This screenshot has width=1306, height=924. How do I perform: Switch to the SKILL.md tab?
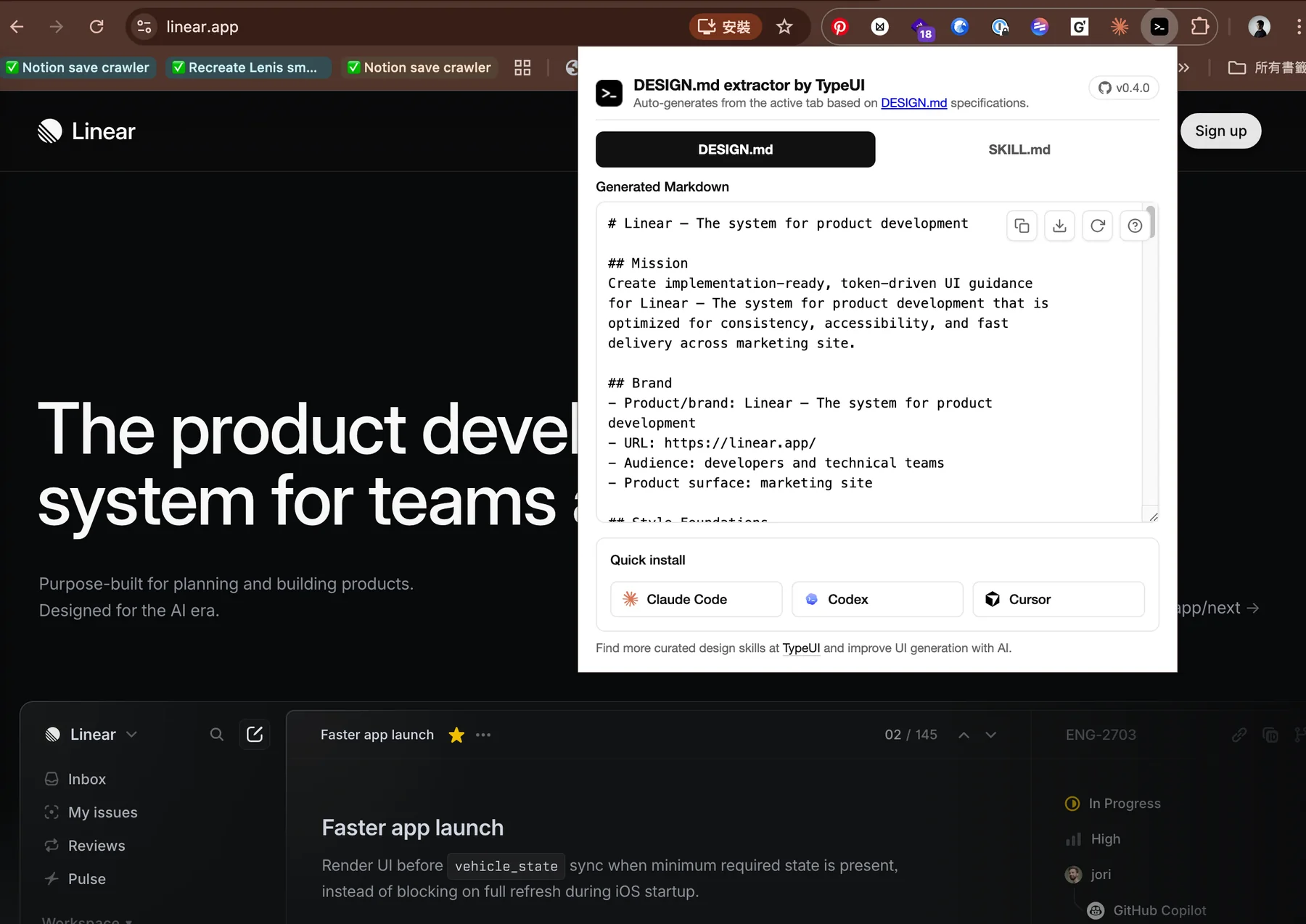[1019, 149]
